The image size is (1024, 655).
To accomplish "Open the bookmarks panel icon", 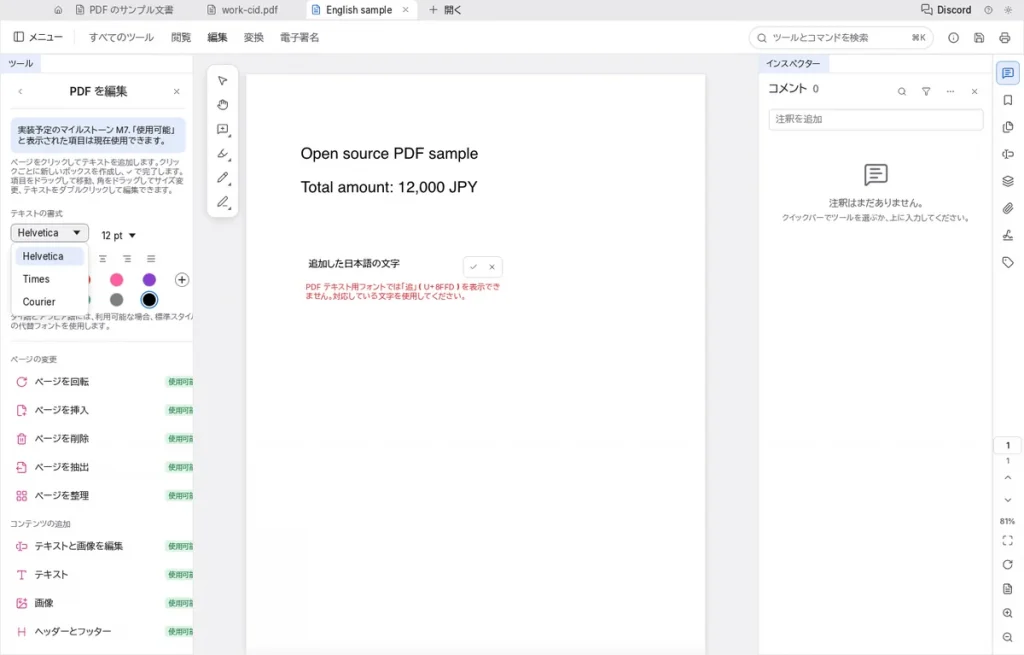I will tap(1008, 100).
